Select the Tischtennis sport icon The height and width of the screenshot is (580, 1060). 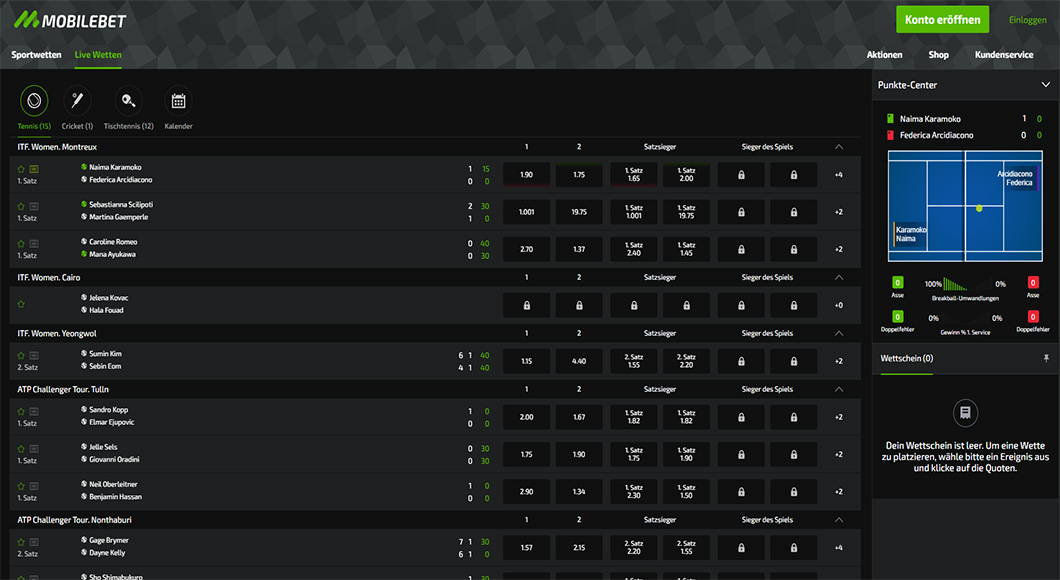(x=128, y=101)
